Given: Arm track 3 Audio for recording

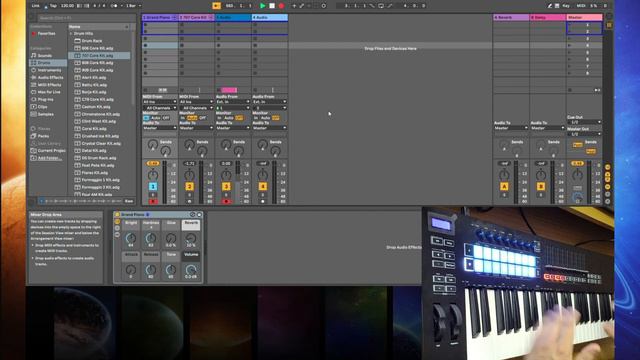Looking at the screenshot, I should pos(226,202).
